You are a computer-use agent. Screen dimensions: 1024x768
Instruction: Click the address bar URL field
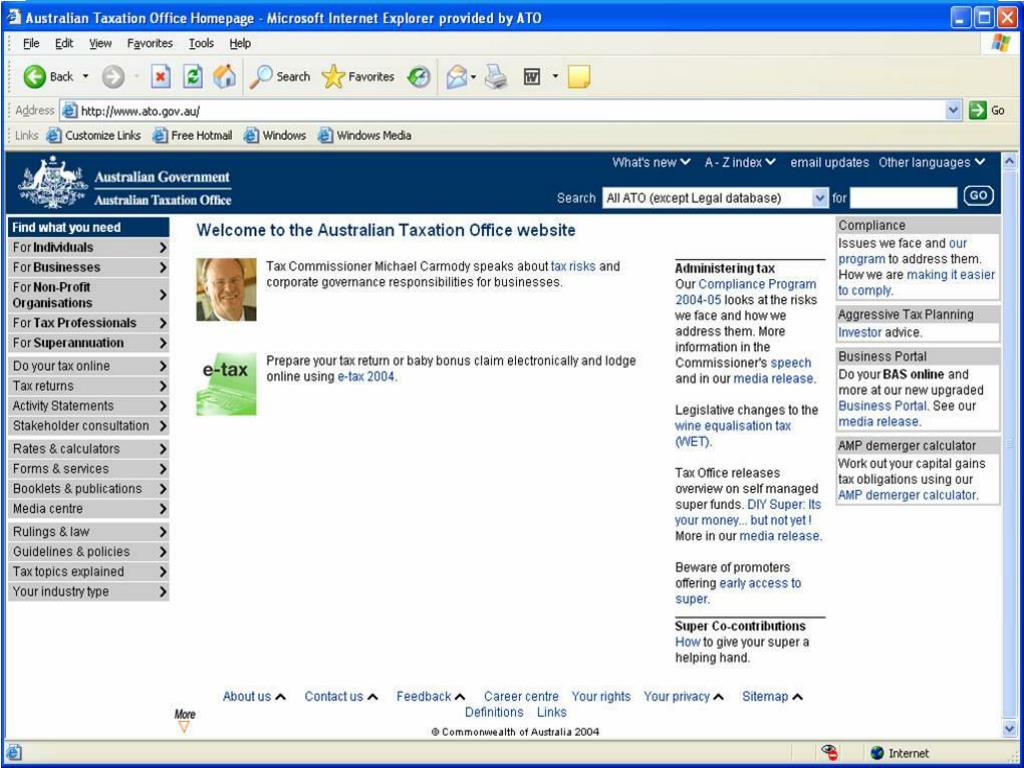click(x=503, y=110)
